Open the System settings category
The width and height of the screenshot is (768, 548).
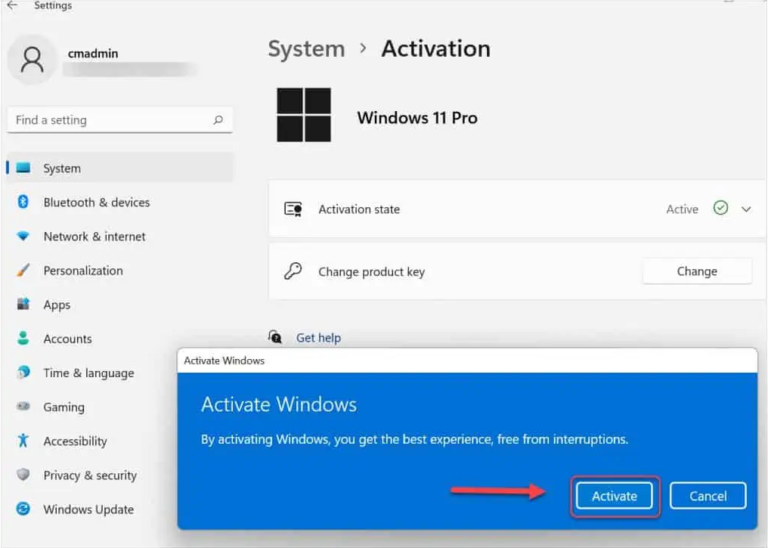[120, 168]
